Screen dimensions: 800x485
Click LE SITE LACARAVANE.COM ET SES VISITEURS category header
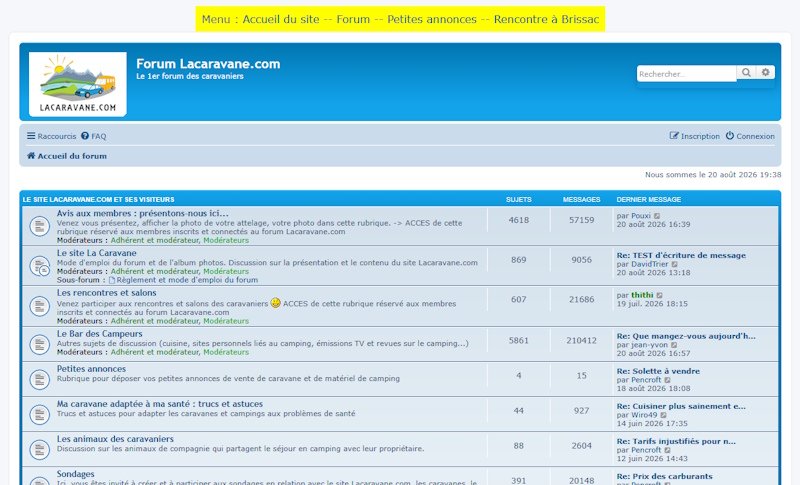98,199
